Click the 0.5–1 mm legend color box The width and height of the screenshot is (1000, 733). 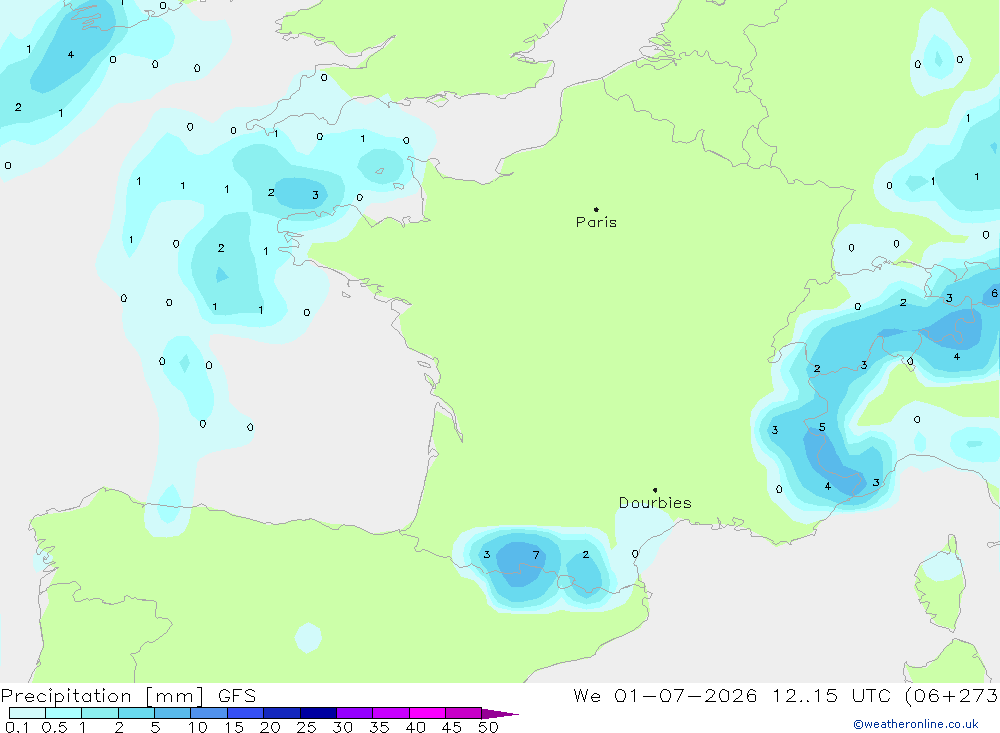point(64,713)
